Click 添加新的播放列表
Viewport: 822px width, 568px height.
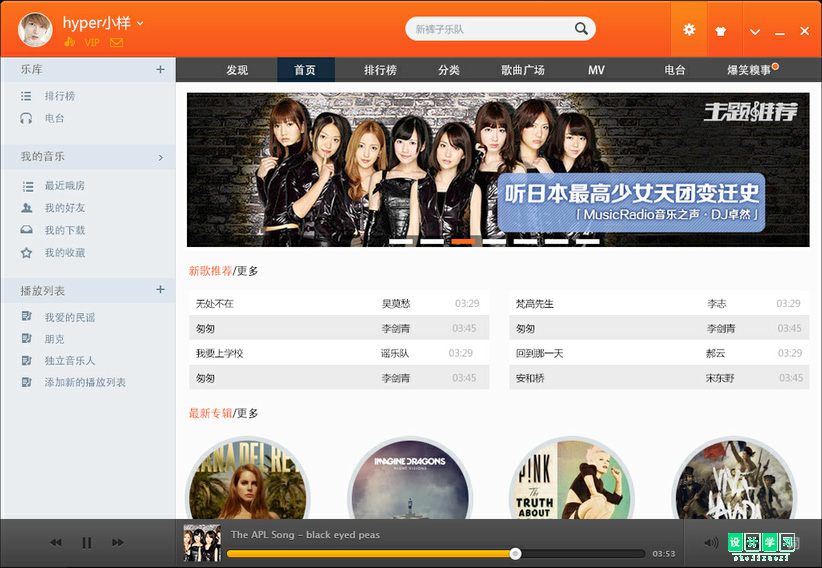pos(85,382)
